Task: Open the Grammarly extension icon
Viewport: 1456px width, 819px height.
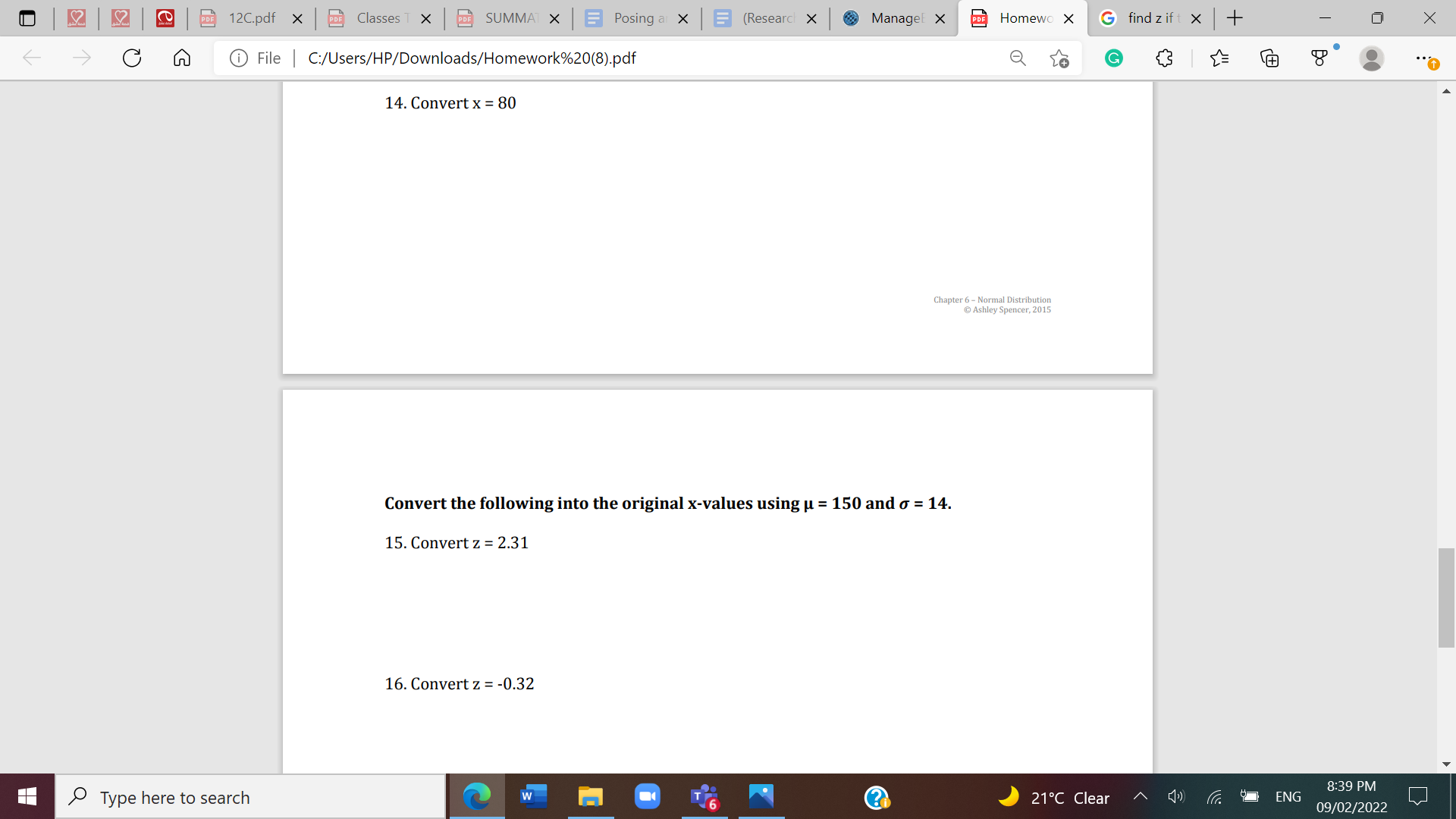Action: [1113, 58]
